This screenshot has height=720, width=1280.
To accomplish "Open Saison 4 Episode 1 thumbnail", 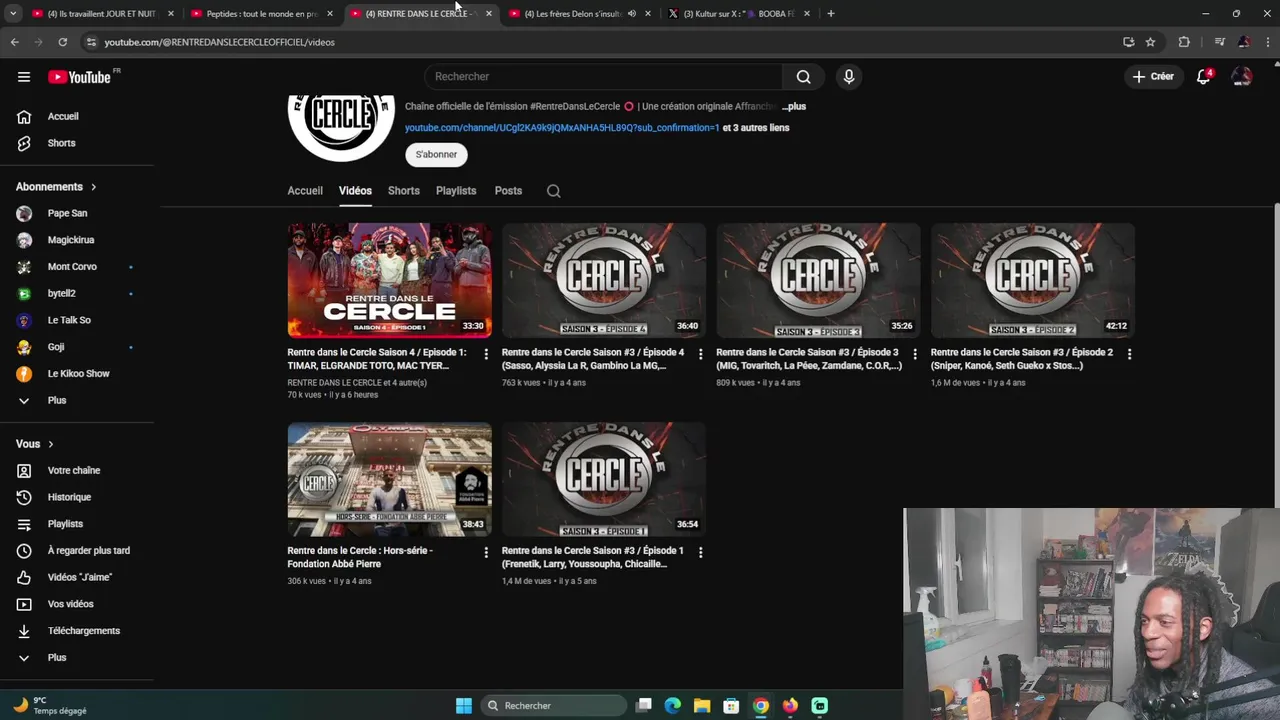I will point(390,280).
